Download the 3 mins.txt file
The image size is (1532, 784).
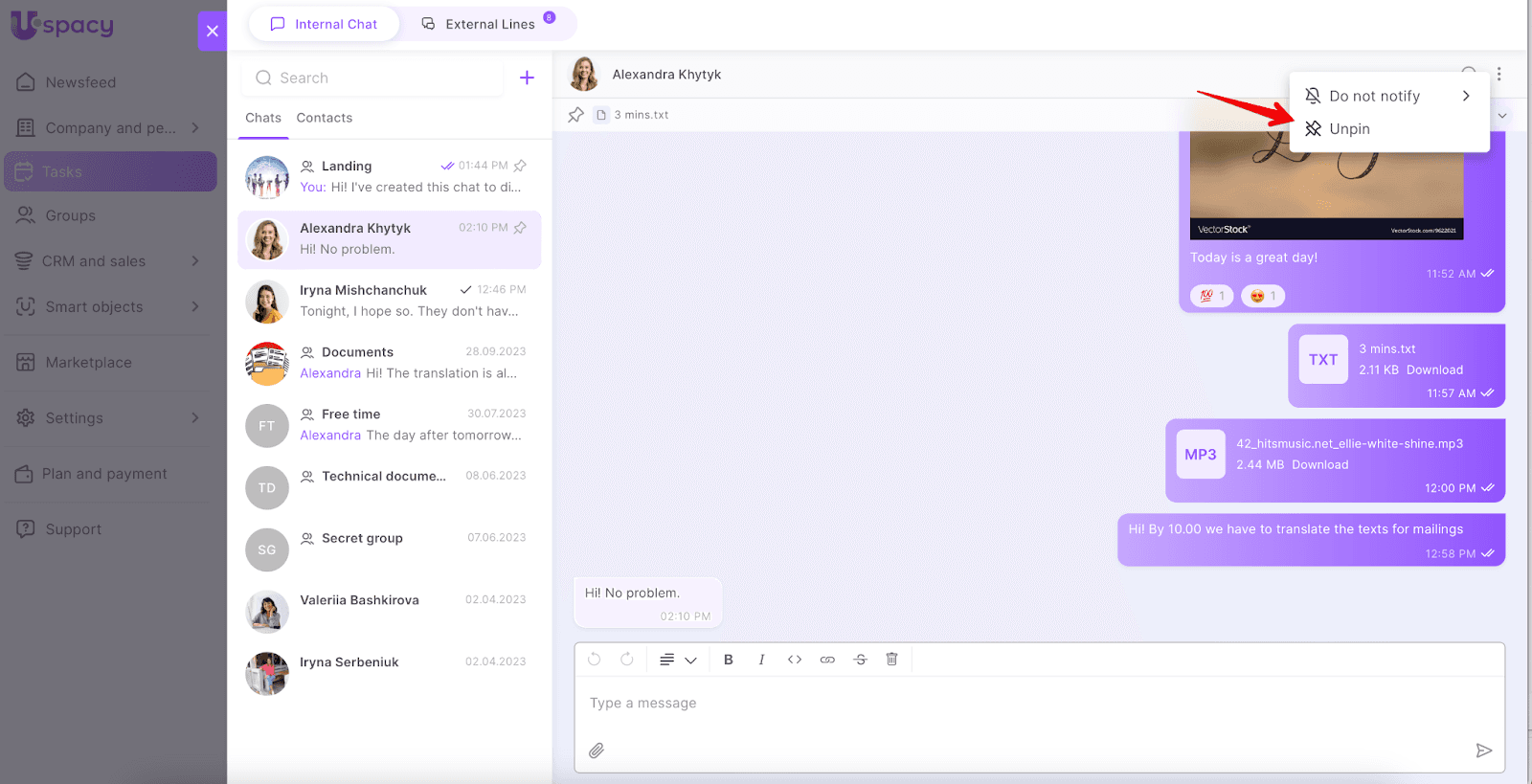[x=1433, y=370]
